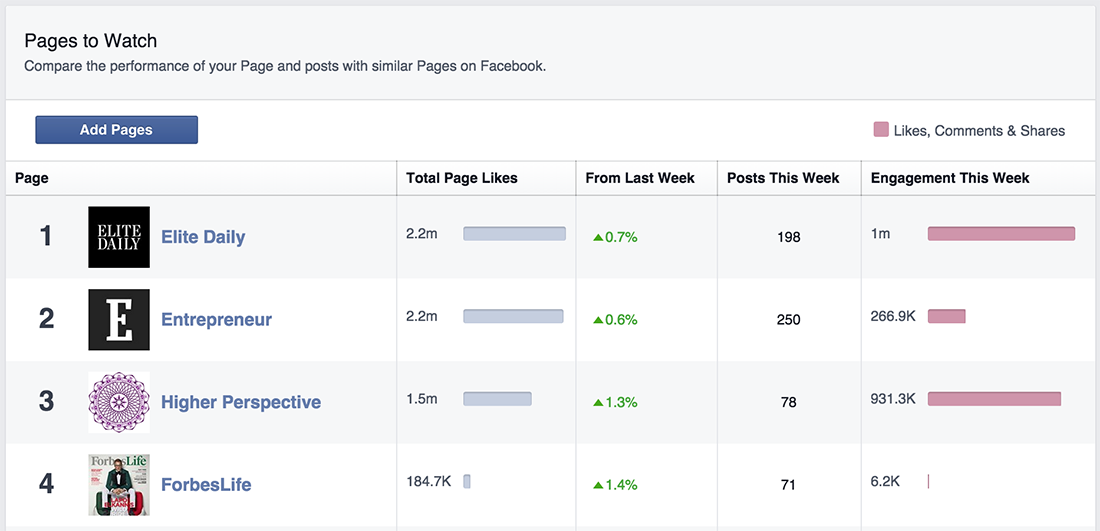Click the 71 posts value
1100x531 pixels.
tap(789, 485)
